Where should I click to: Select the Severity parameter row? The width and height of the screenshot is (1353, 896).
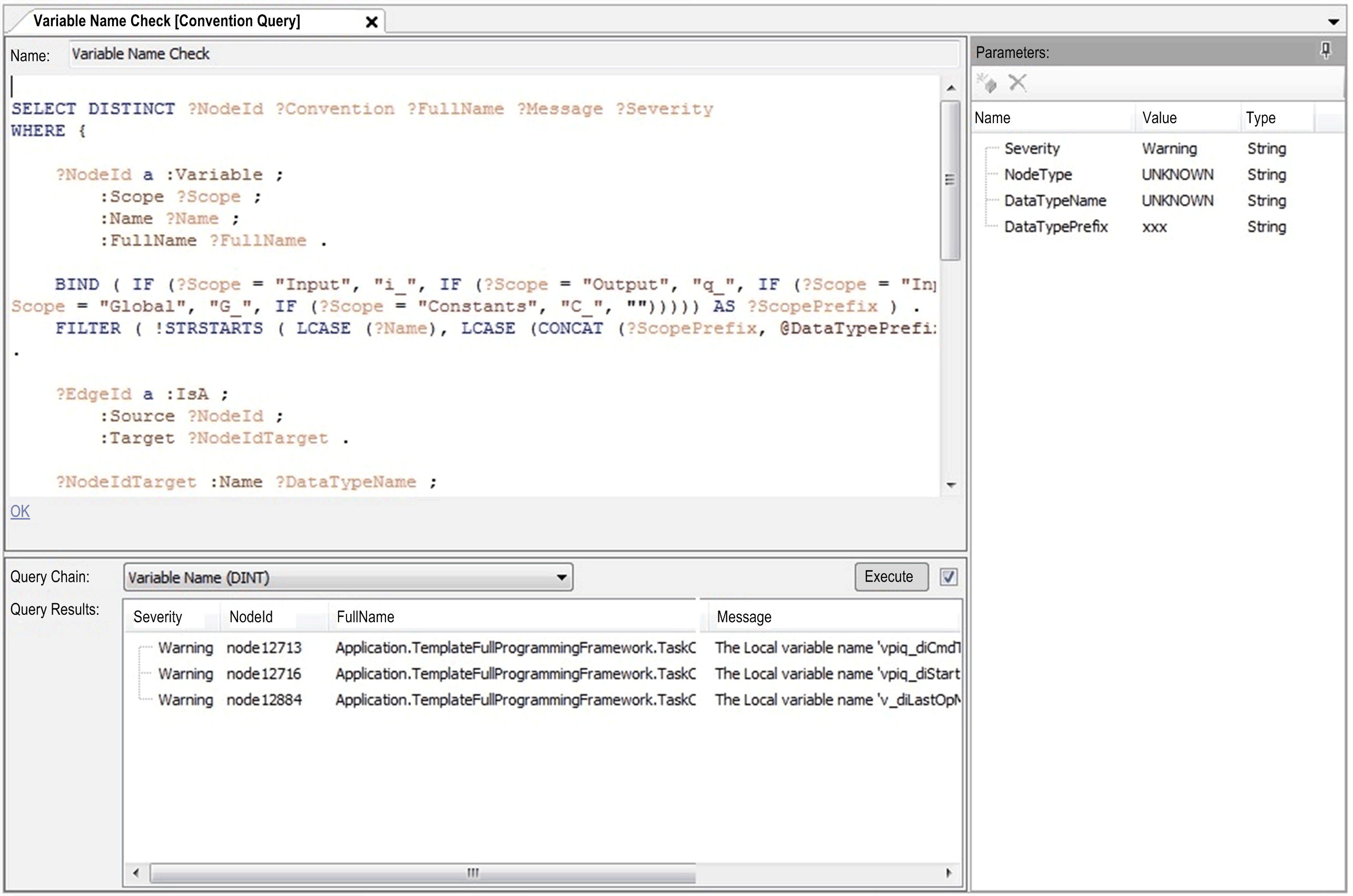(x=1032, y=148)
